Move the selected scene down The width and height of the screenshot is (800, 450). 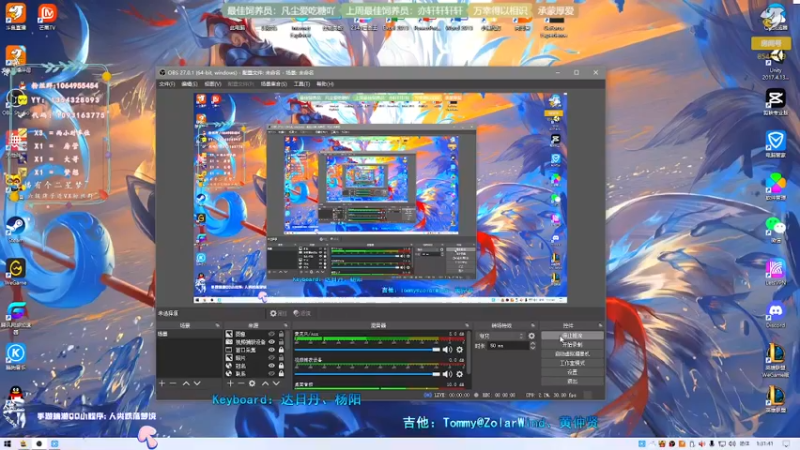tap(197, 383)
